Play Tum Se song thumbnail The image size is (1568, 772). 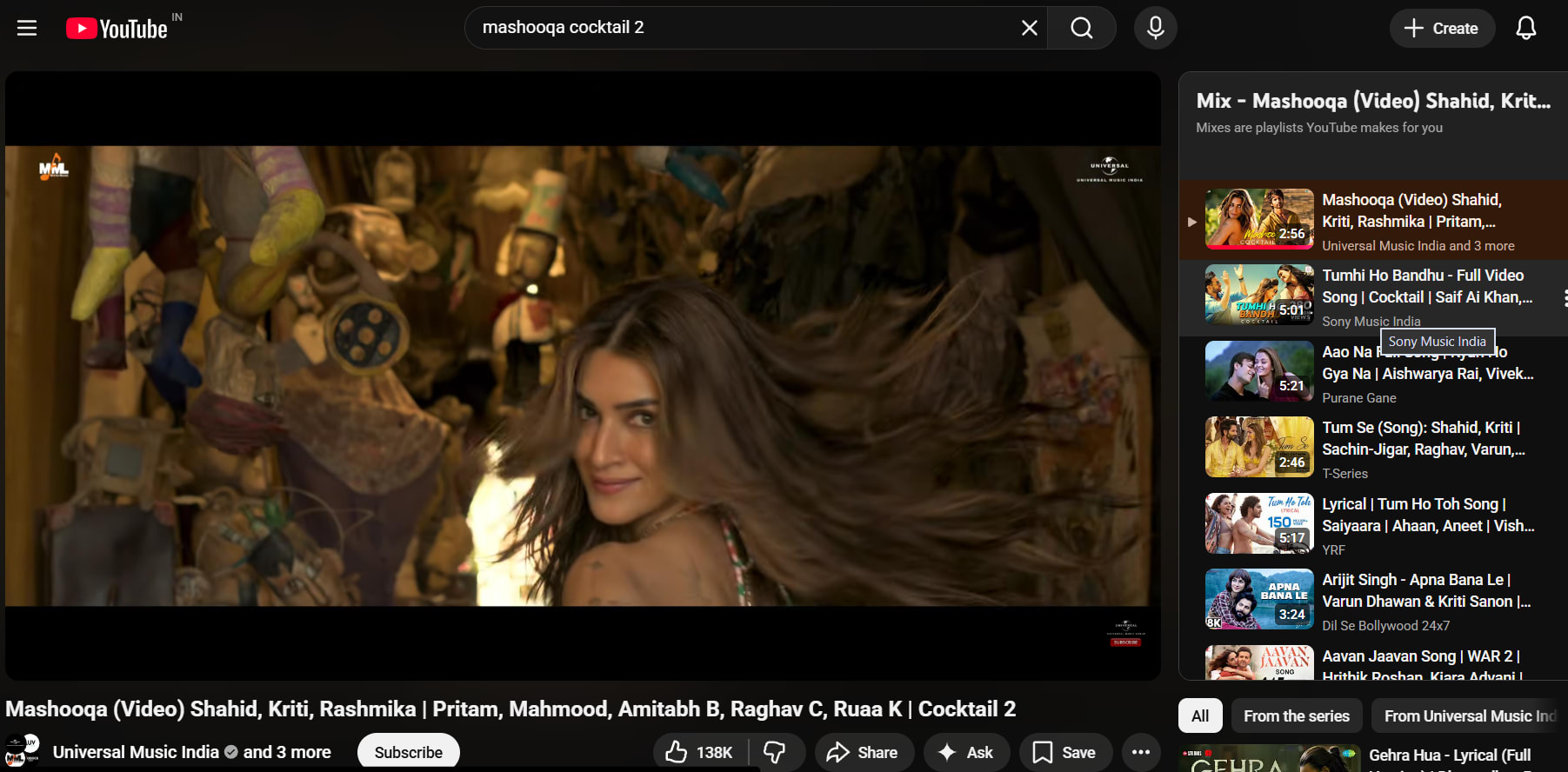click(1259, 447)
